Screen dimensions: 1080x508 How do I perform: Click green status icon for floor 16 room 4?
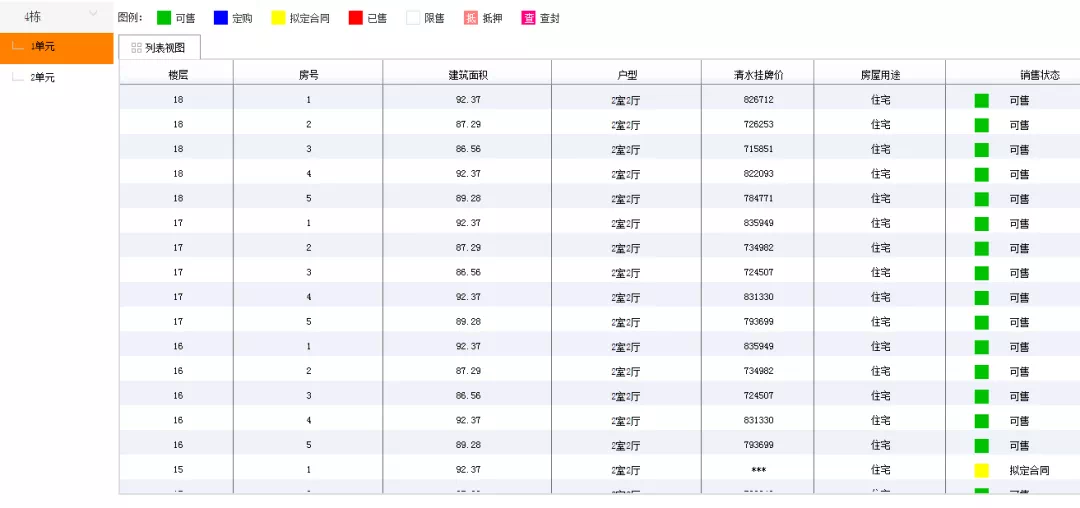tap(982, 421)
